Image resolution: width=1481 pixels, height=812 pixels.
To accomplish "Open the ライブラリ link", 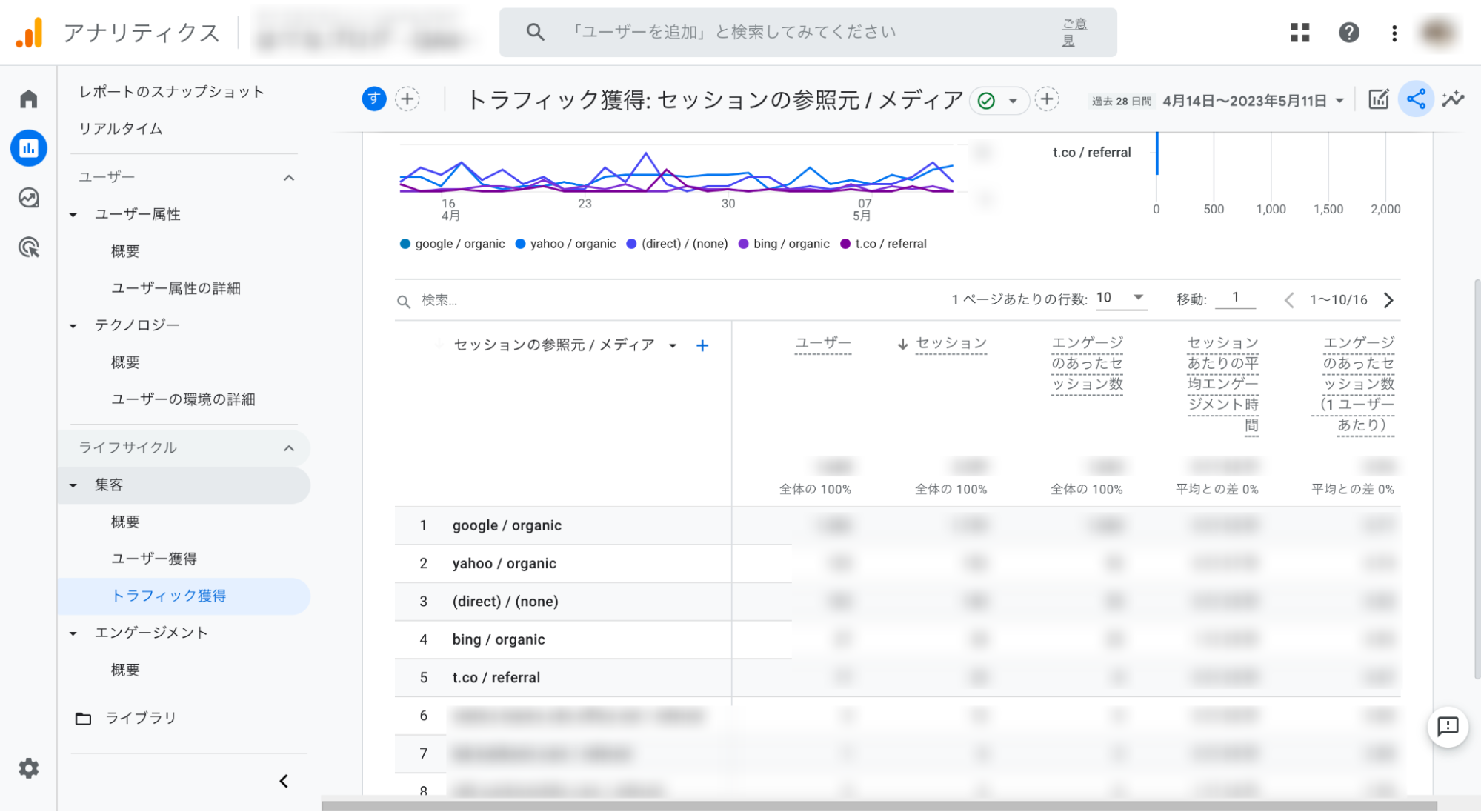I will tap(141, 717).
